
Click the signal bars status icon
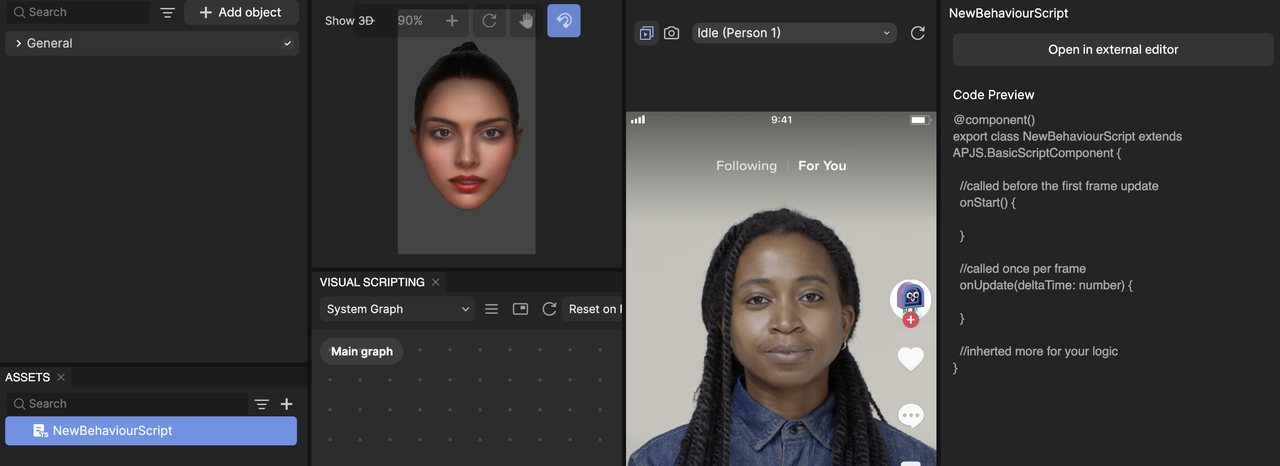click(x=638, y=120)
